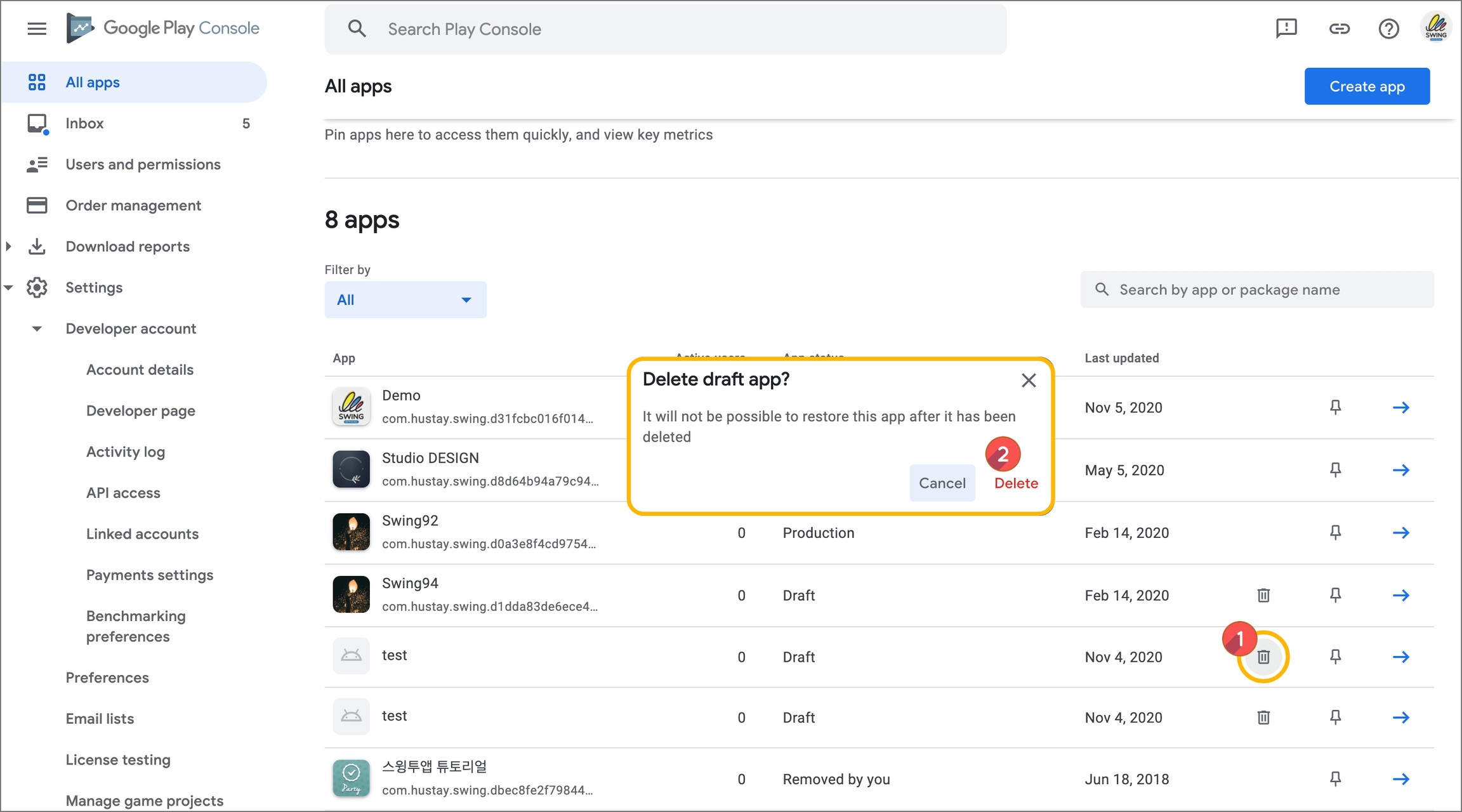Open the hamburger navigation menu
Viewport: 1462px width, 812px height.
[x=37, y=29]
